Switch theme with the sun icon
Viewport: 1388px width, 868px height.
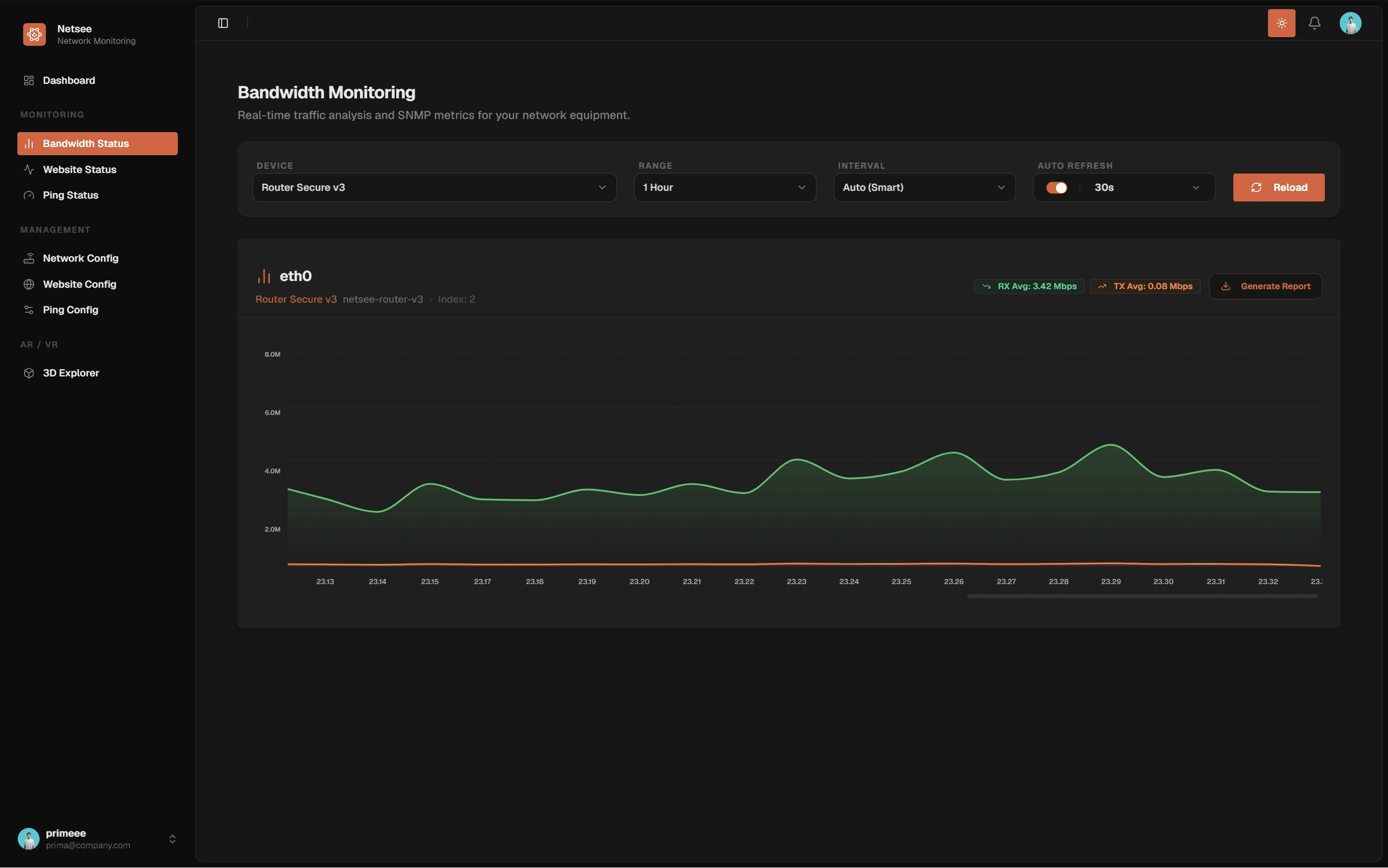pos(1281,23)
